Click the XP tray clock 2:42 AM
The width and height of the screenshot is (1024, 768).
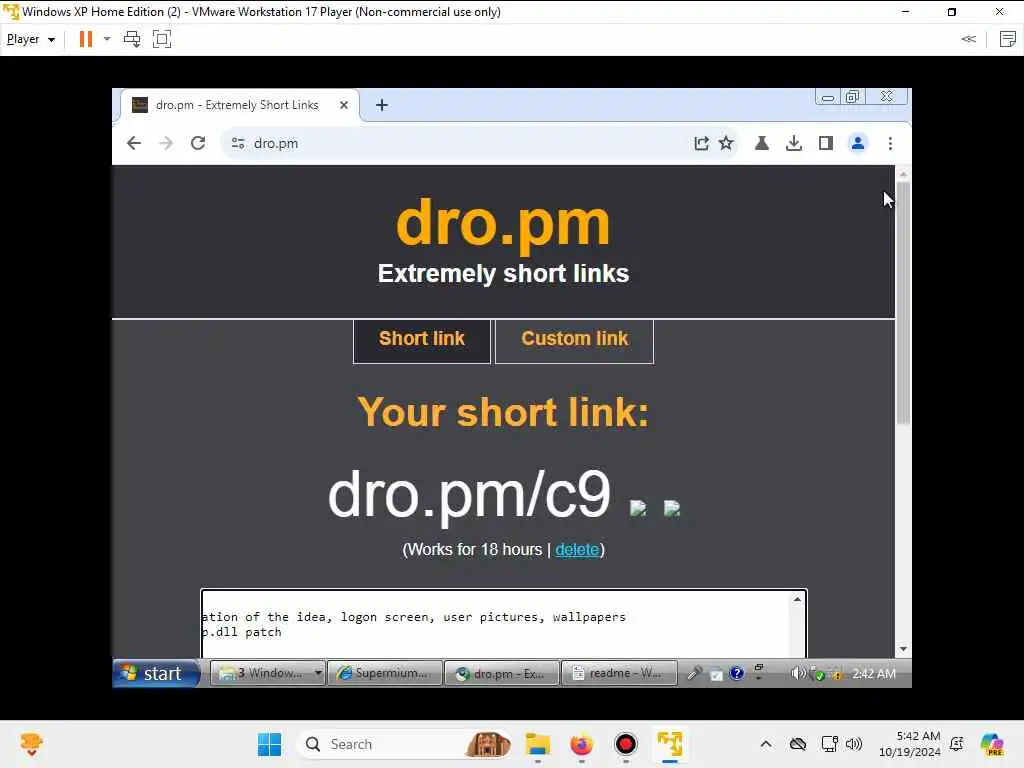(874, 674)
